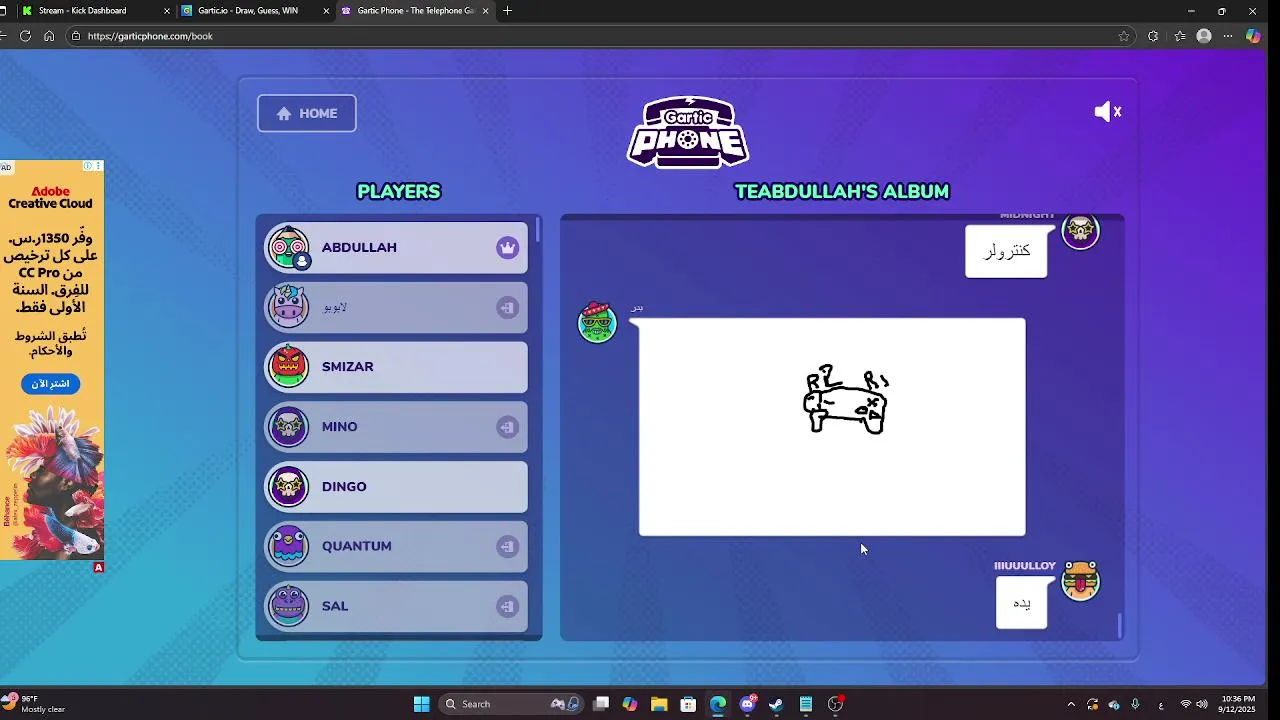Open Windows Start menu
Screen dimensions: 1280x720
tap(422, 704)
